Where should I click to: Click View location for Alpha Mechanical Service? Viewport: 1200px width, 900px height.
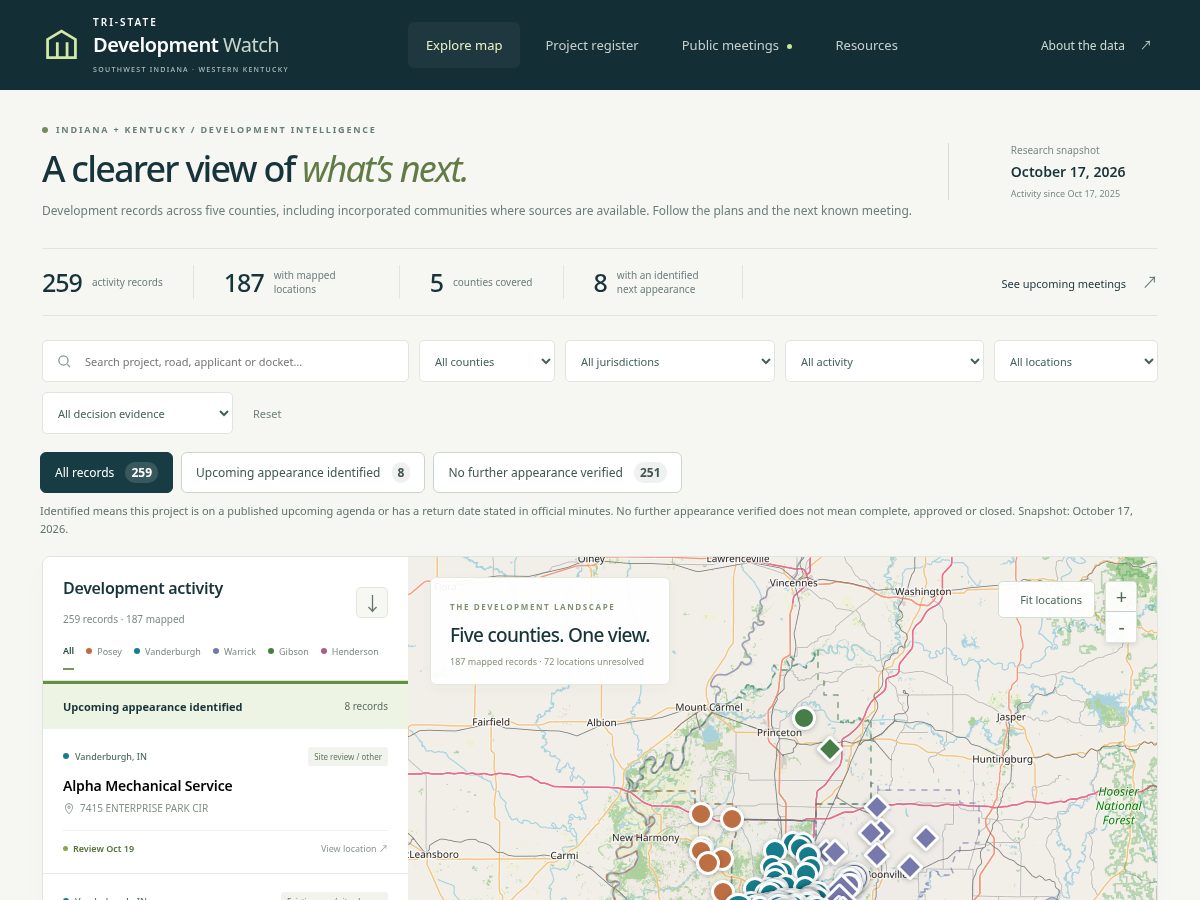click(354, 848)
